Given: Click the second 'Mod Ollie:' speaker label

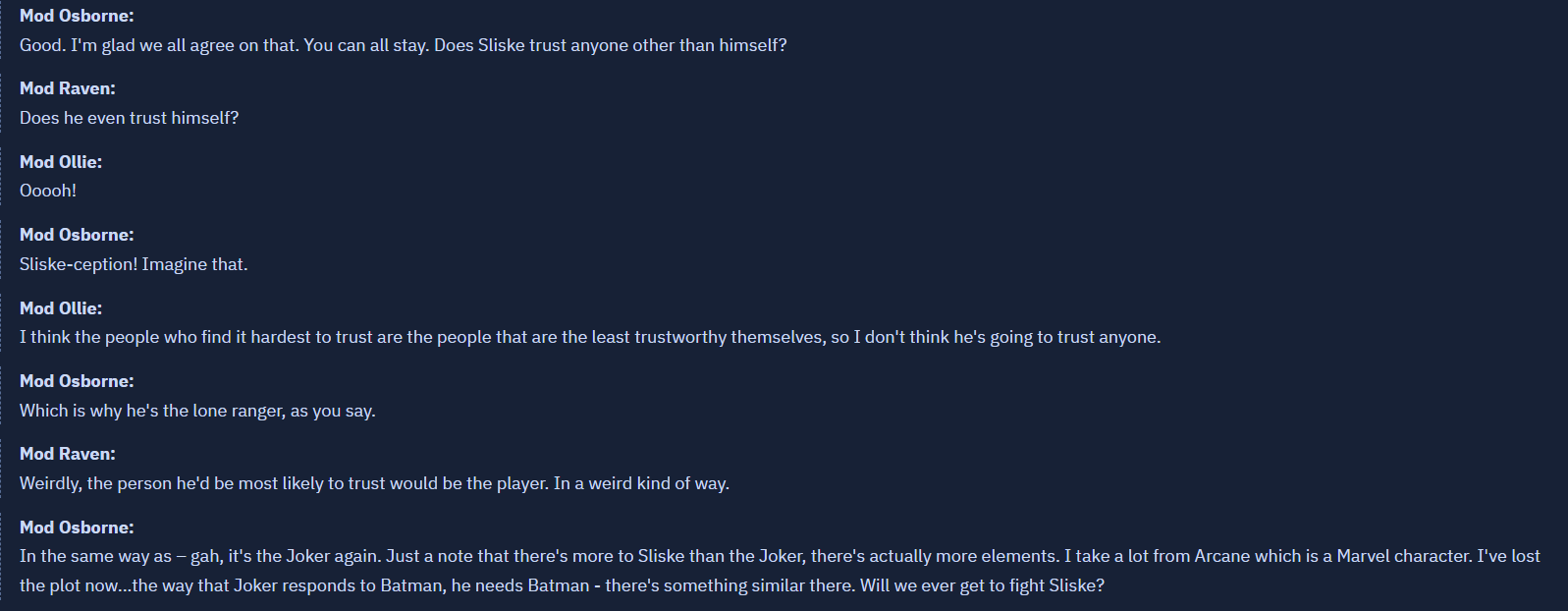Looking at the screenshot, I should click(x=61, y=308).
